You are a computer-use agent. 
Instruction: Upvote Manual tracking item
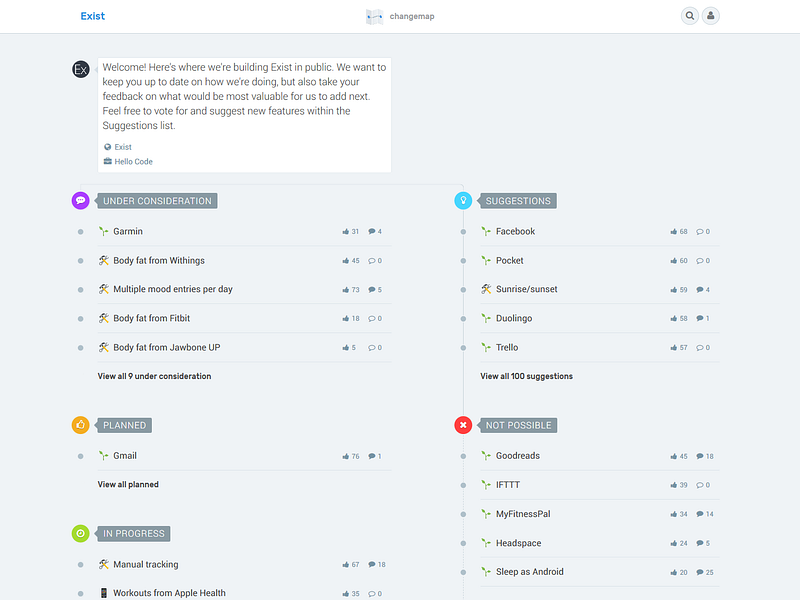[x=346, y=565]
